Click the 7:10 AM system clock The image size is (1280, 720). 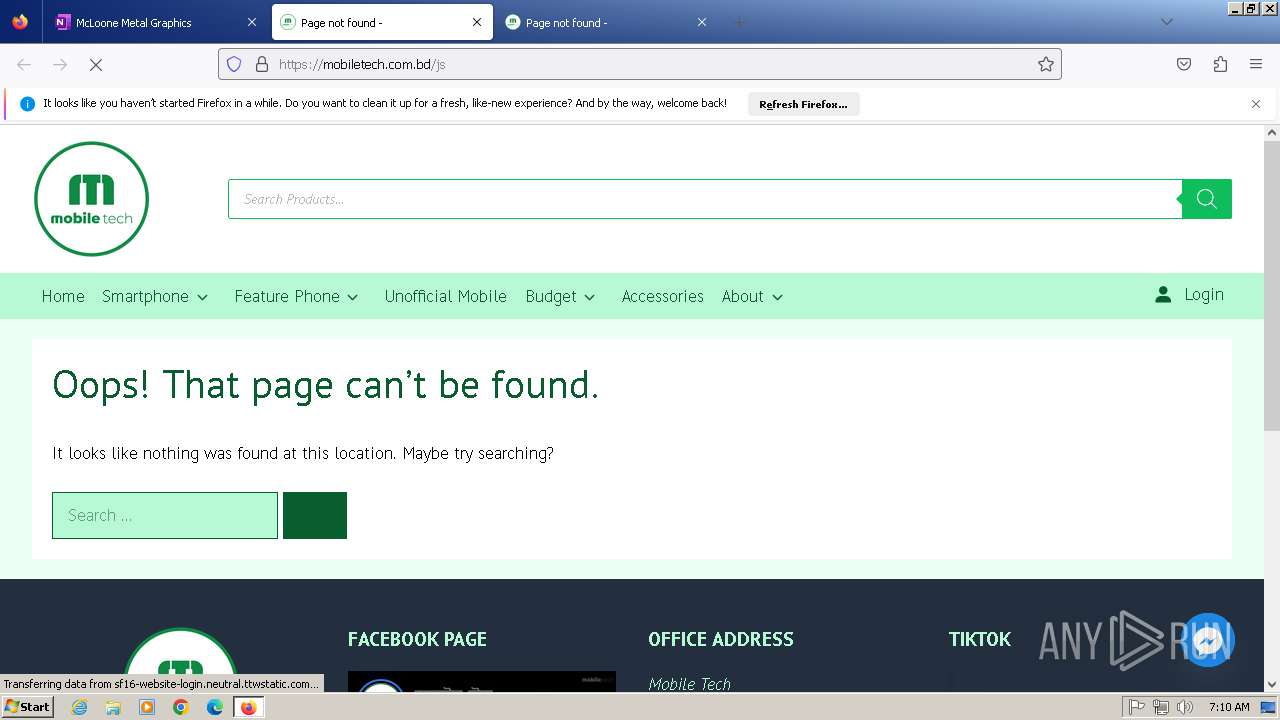pyautogui.click(x=1229, y=707)
